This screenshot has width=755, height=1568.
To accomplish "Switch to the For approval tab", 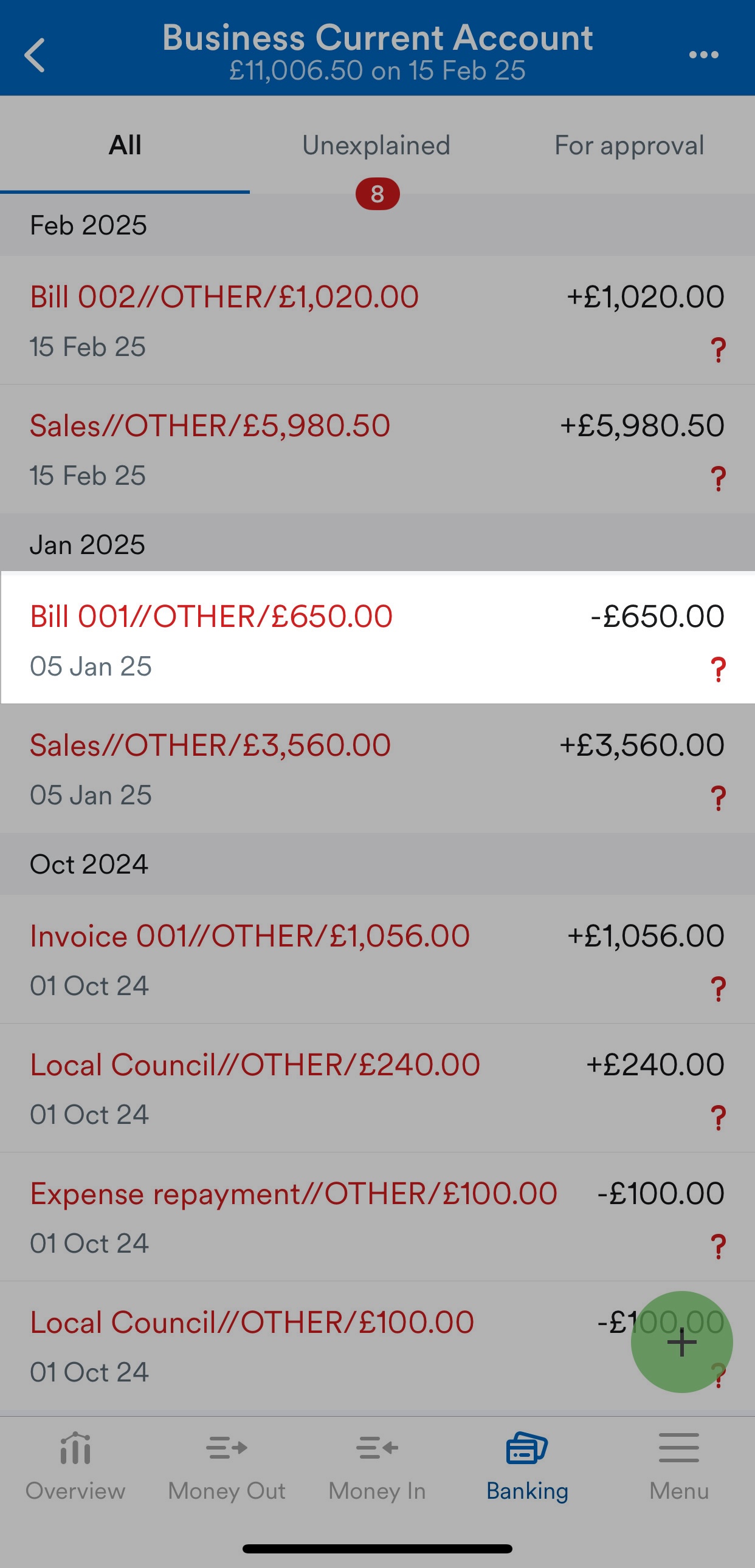I will [629, 145].
